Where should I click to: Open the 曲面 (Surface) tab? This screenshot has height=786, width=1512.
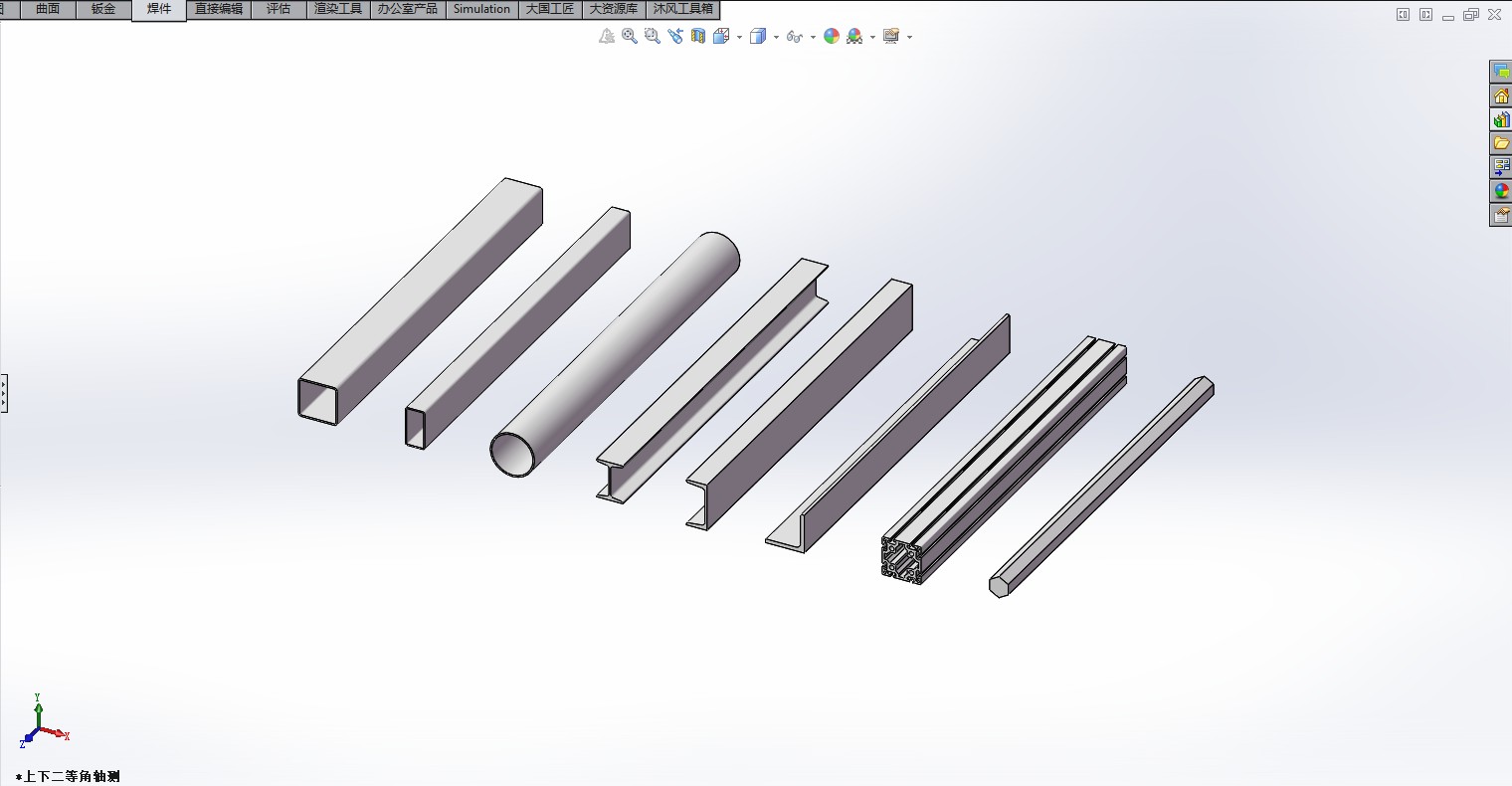pyautogui.click(x=48, y=9)
